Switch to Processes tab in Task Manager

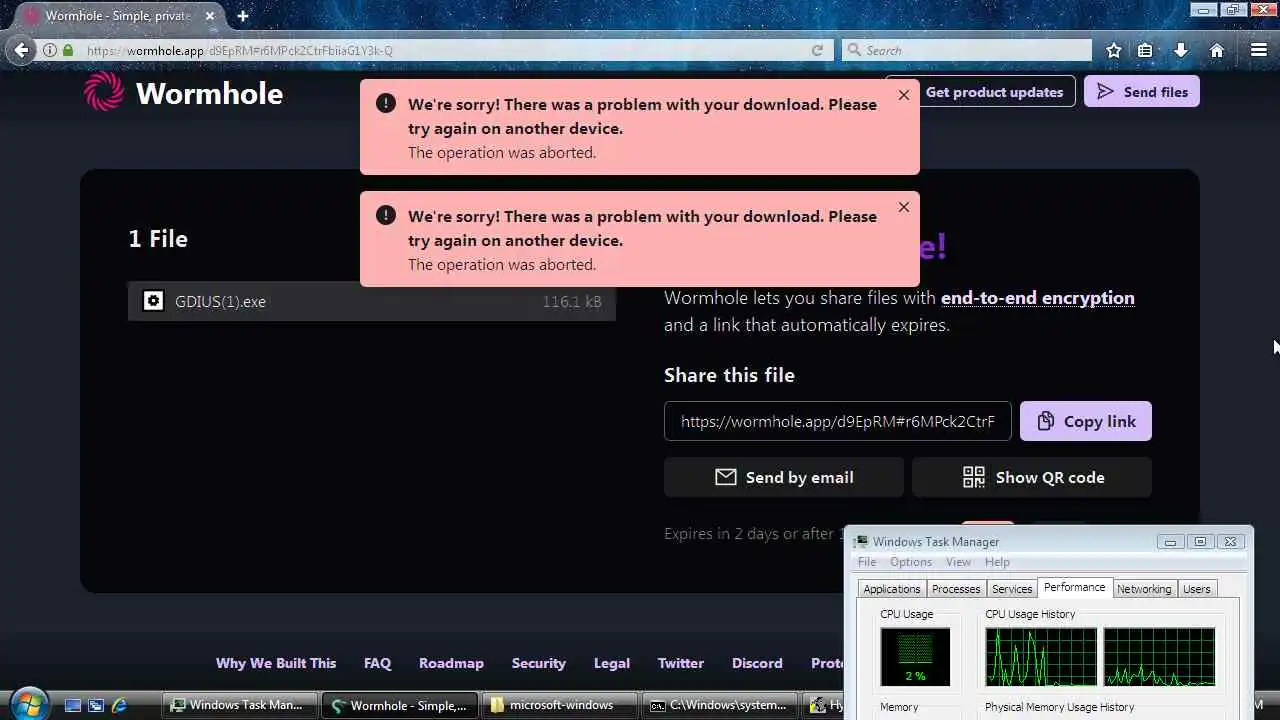click(956, 589)
